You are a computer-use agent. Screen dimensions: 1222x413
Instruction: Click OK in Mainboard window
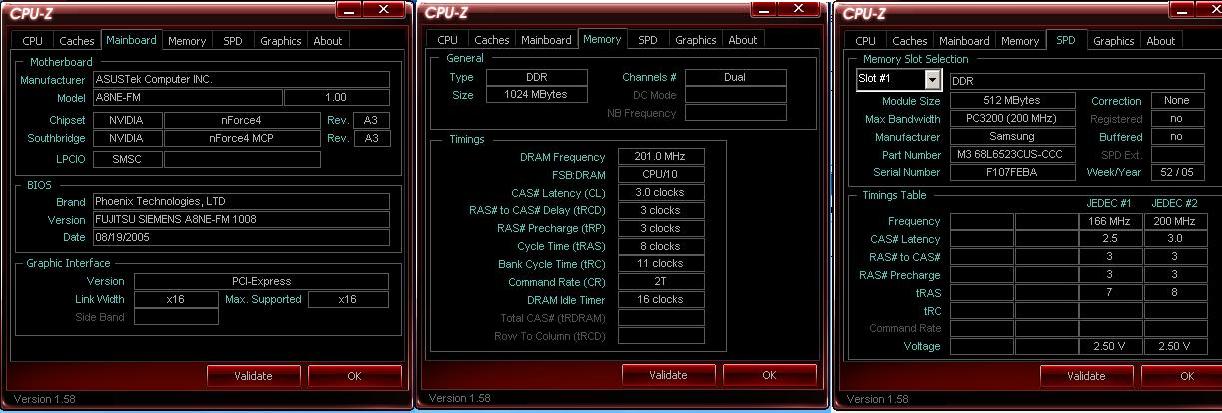354,376
